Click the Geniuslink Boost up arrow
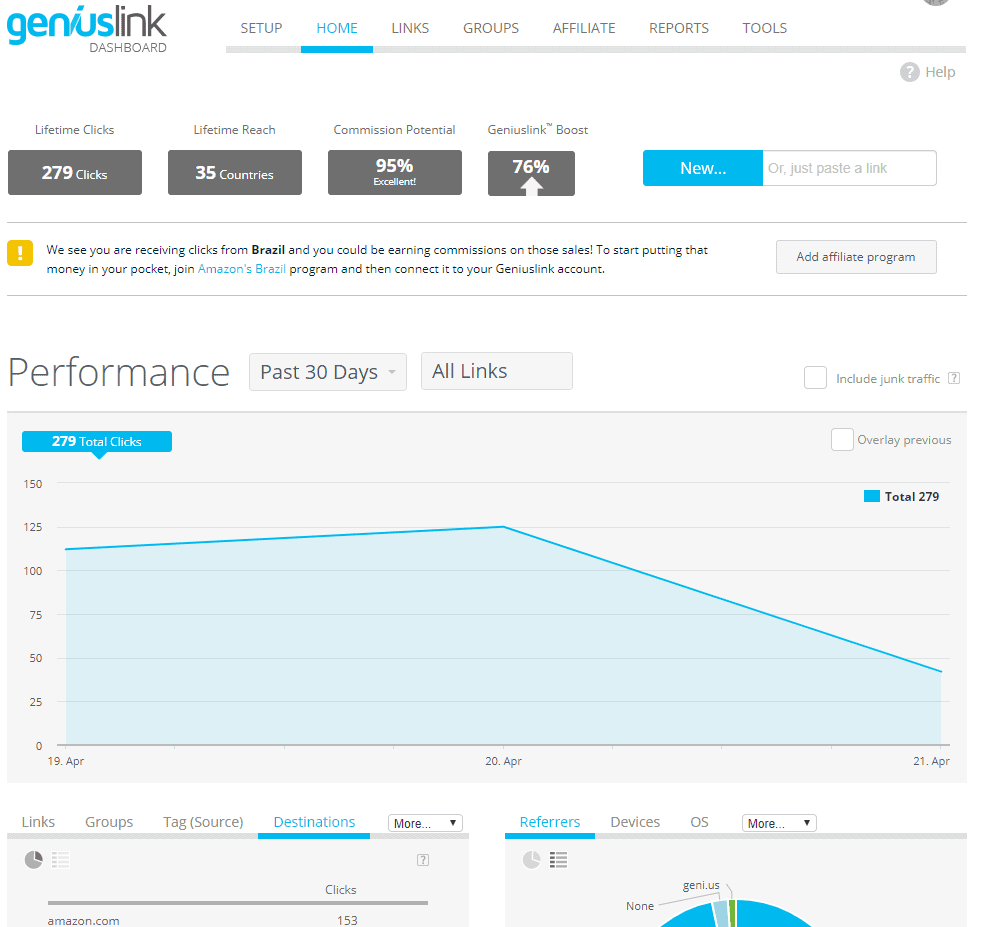 532,186
